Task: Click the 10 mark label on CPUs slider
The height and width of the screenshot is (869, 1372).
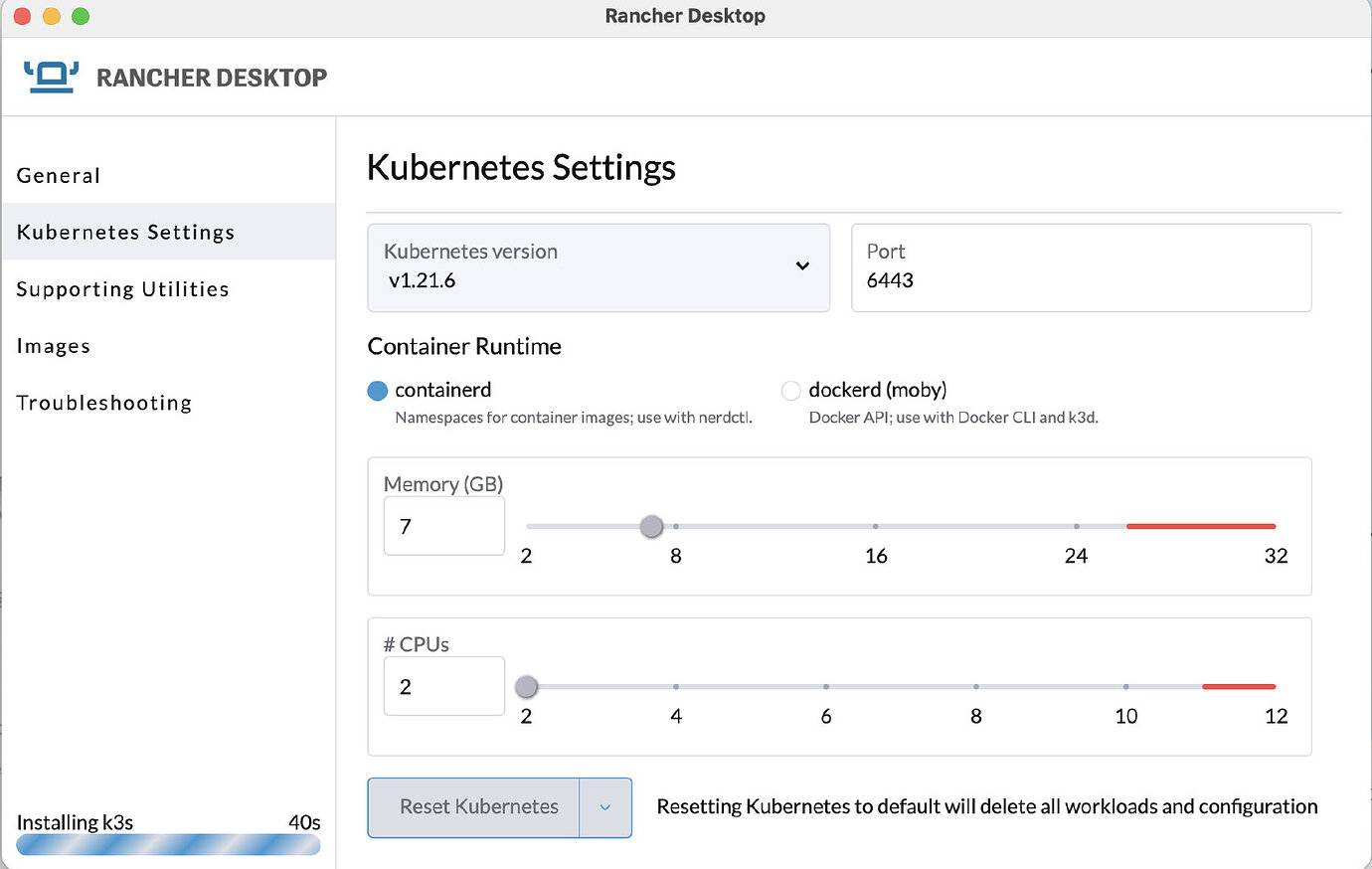Action: click(x=1126, y=716)
